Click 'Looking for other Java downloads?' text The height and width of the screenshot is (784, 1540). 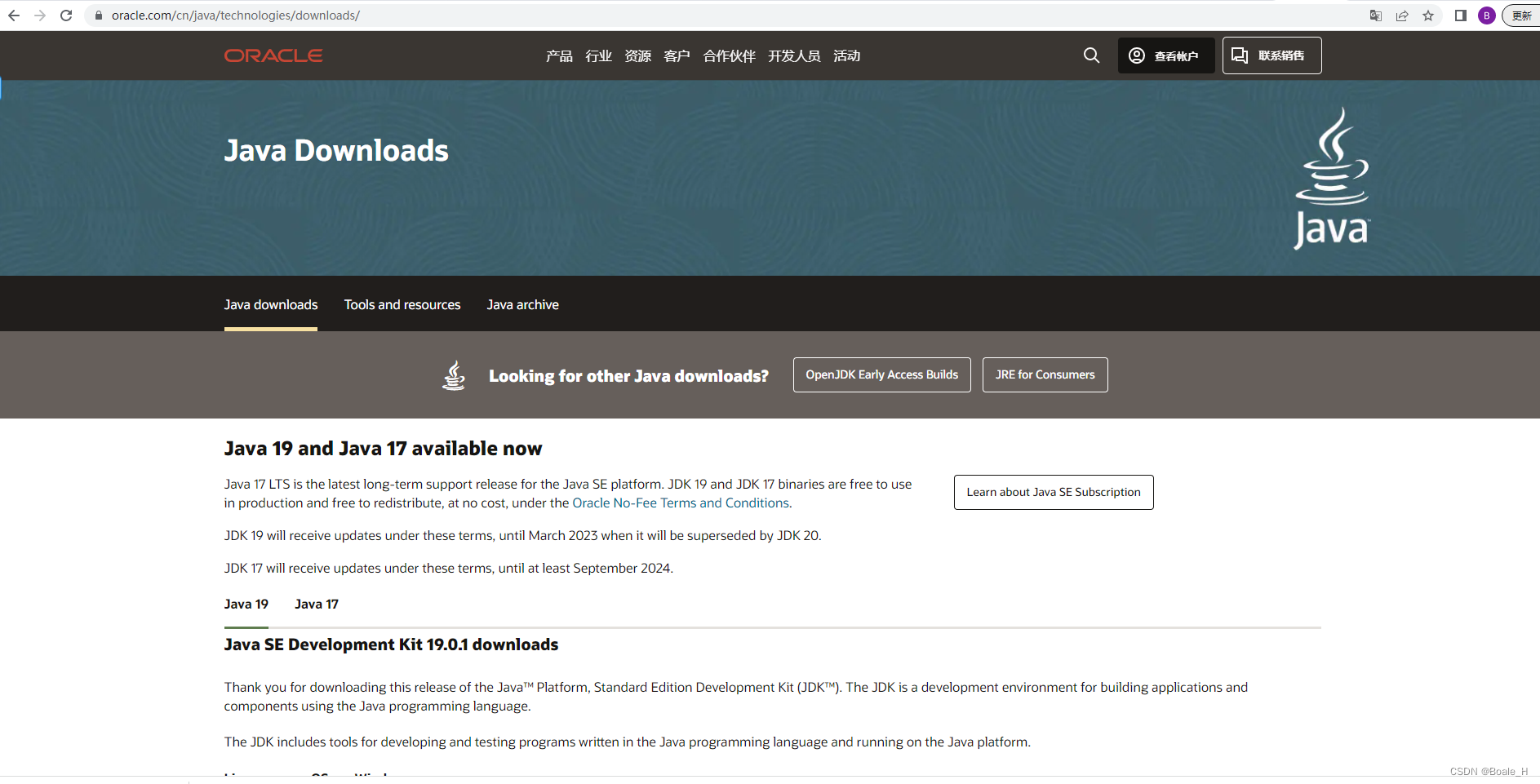628,376
